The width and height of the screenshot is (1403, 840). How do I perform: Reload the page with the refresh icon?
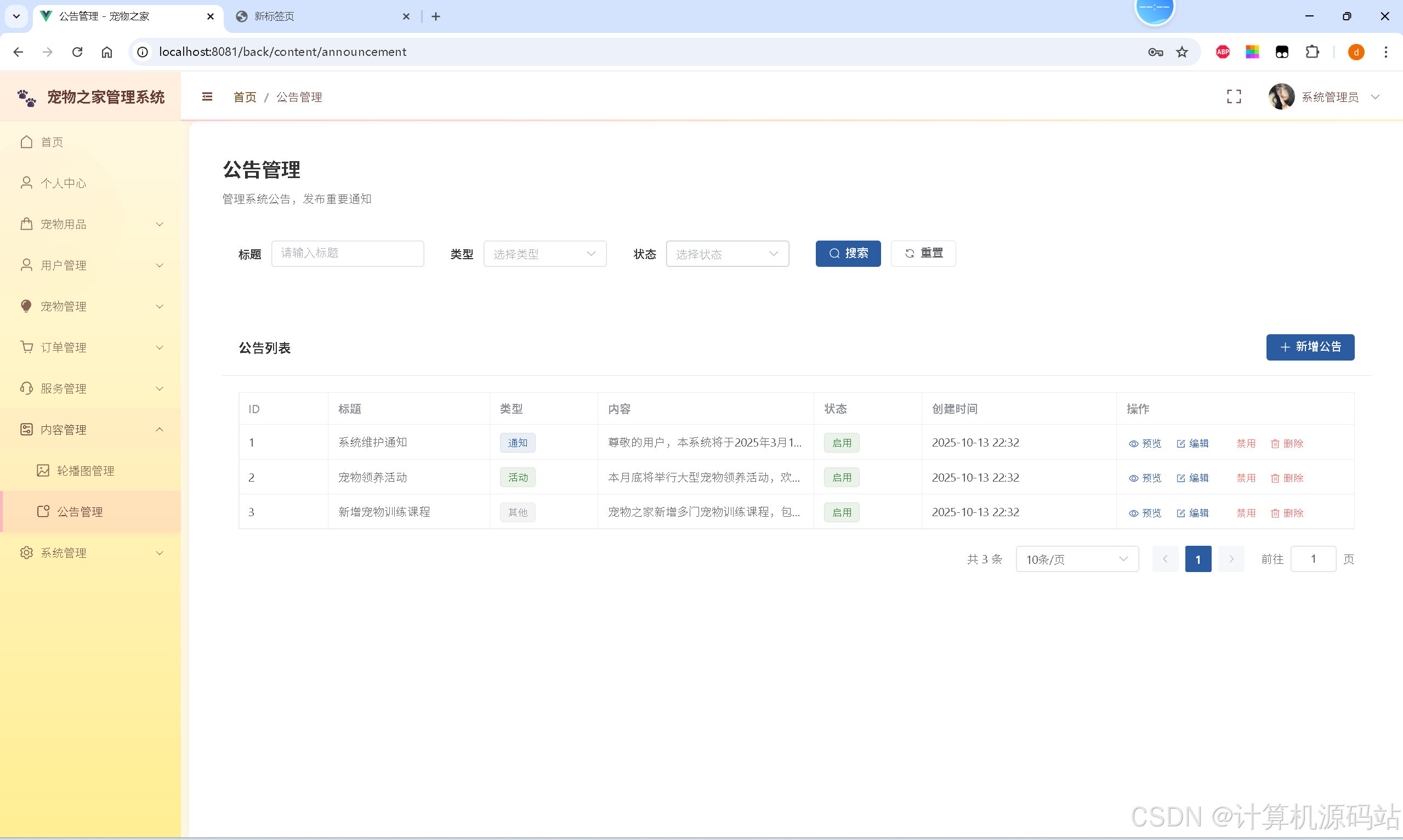[x=77, y=52]
